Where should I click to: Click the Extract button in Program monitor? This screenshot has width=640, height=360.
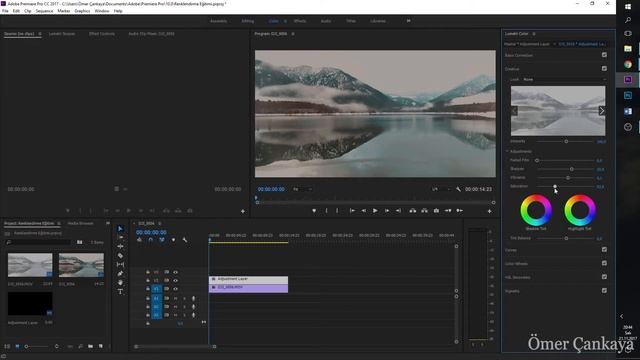[424, 211]
